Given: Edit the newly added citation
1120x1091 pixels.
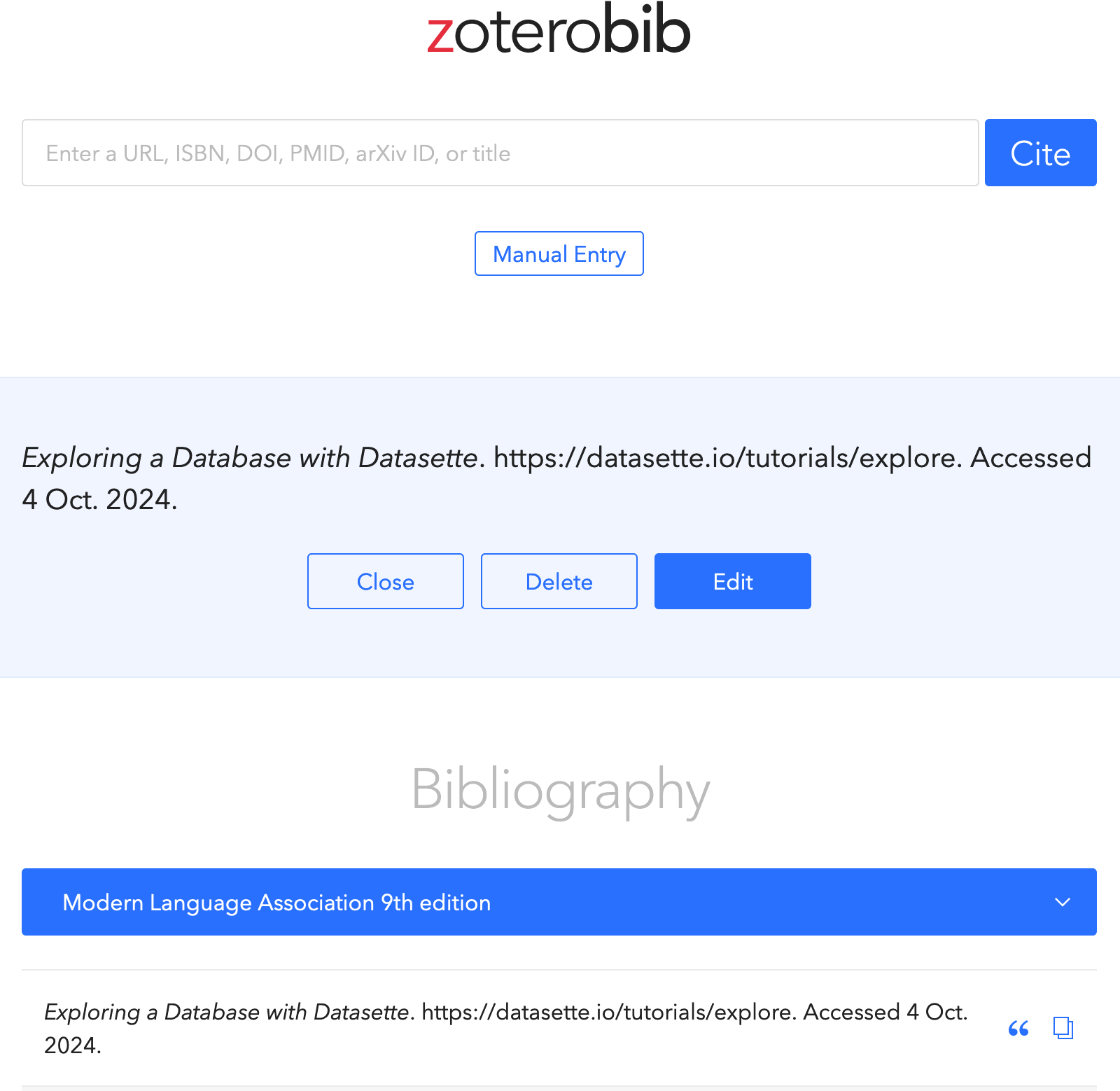Looking at the screenshot, I should [x=732, y=581].
